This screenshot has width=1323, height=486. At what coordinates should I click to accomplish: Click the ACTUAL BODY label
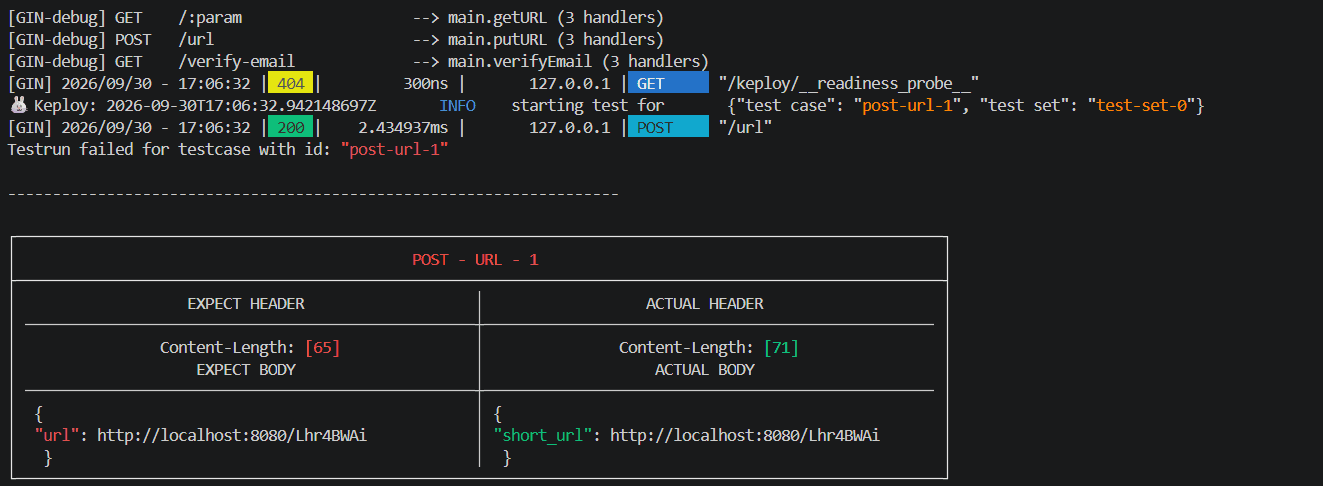pos(705,369)
